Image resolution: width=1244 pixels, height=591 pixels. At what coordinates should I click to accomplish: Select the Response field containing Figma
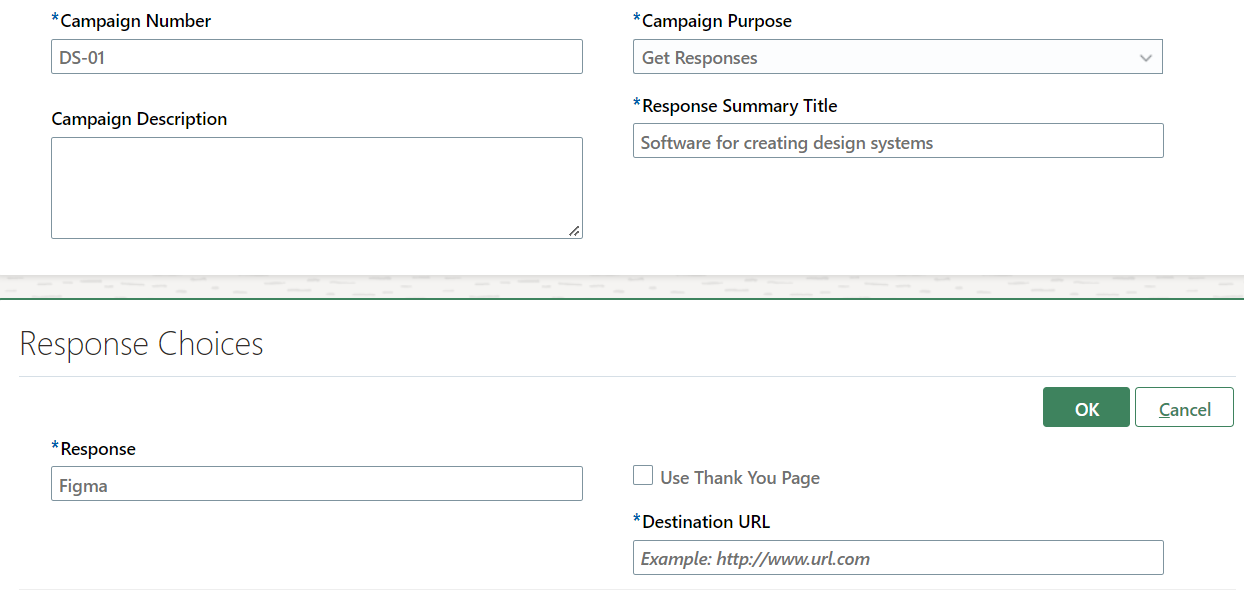(316, 484)
